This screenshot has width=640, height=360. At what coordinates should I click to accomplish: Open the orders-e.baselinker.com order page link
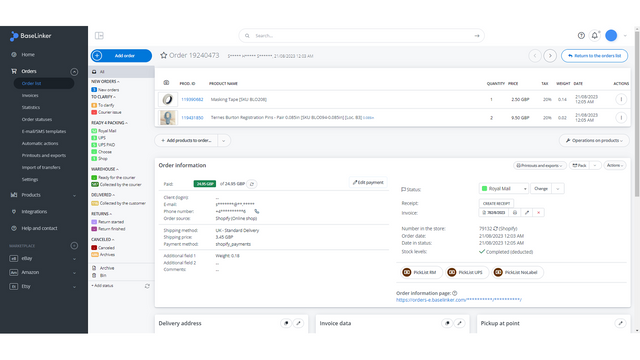click(x=459, y=300)
